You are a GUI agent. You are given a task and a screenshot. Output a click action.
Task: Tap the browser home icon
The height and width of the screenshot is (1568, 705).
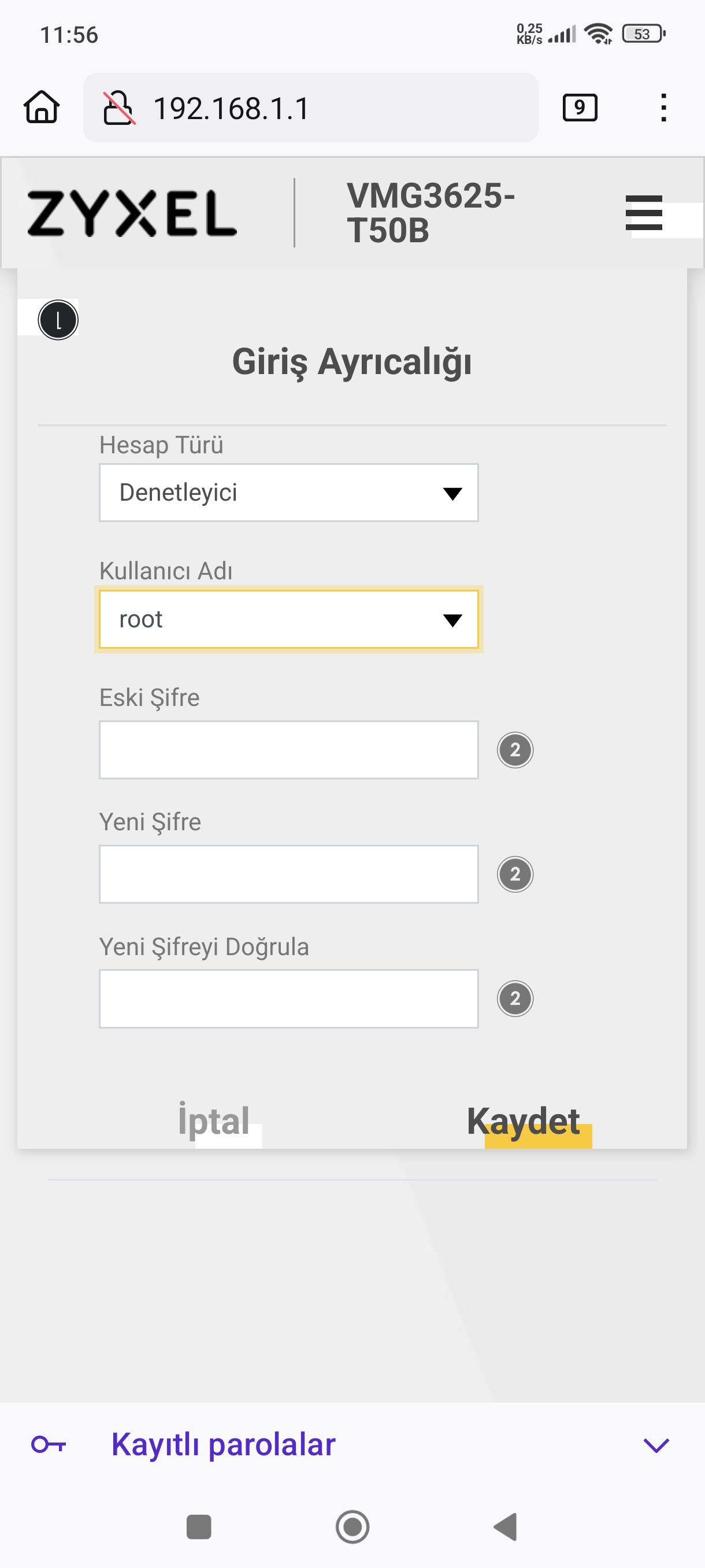[x=42, y=107]
